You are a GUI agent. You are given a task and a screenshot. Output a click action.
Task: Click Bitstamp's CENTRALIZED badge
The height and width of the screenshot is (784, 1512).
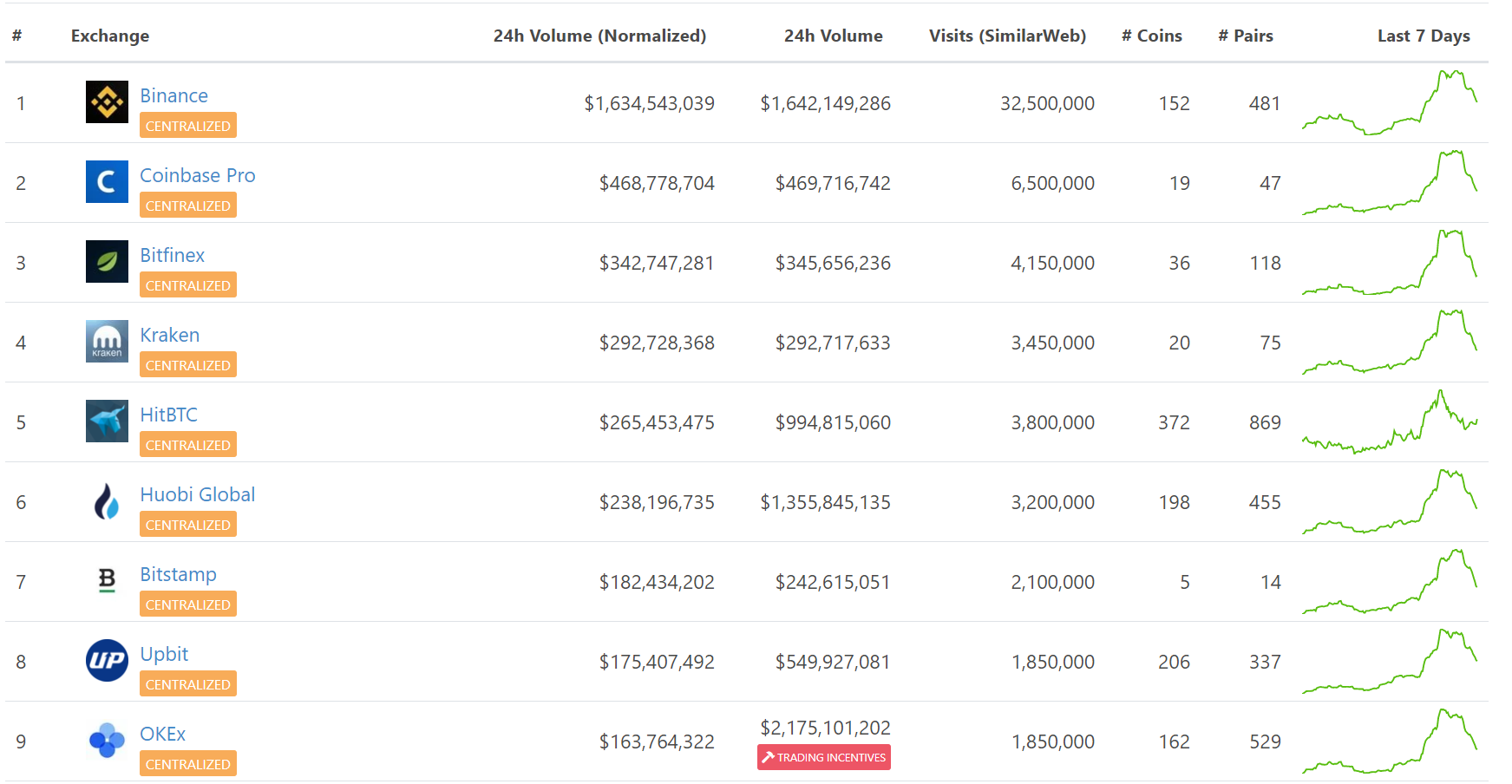tap(188, 604)
